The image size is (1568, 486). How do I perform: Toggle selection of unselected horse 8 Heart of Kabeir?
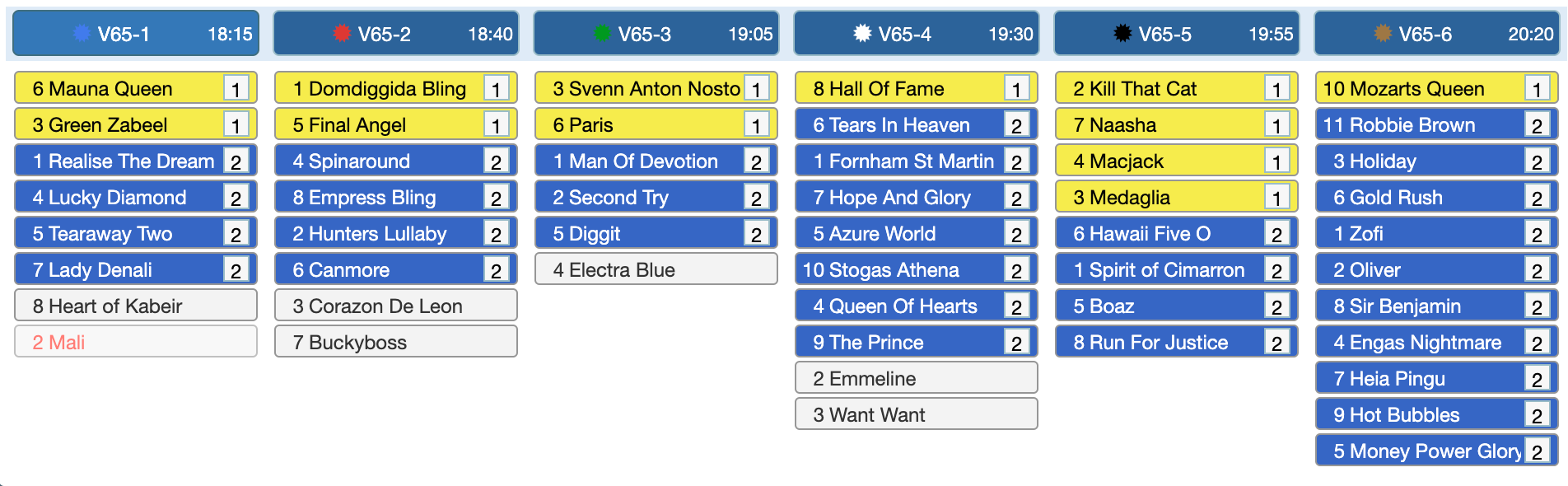pyautogui.click(x=136, y=306)
